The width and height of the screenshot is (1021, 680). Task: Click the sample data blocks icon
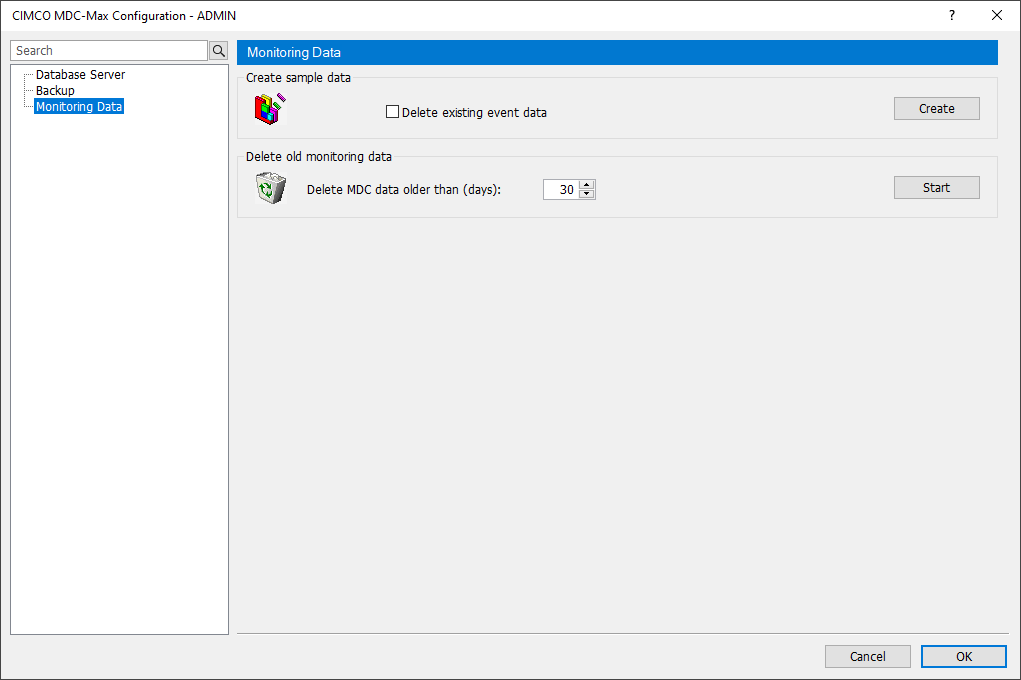click(270, 109)
